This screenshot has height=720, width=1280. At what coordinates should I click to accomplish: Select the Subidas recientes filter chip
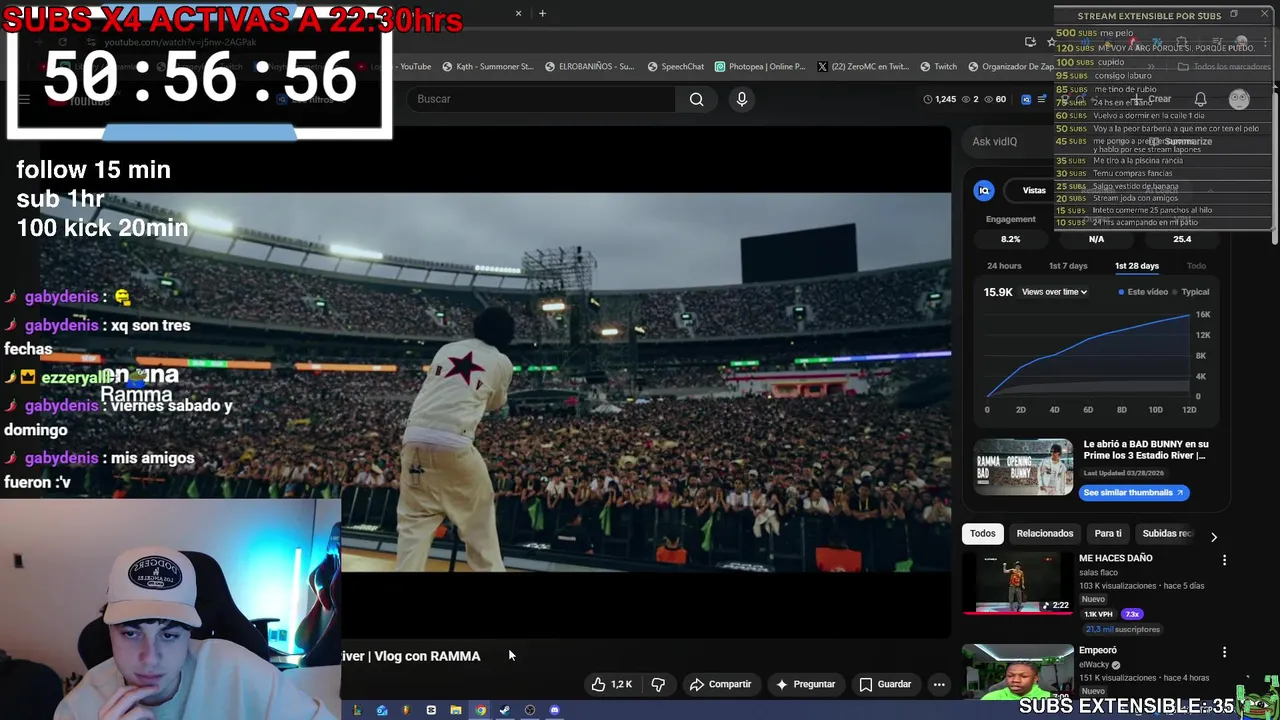point(1167,533)
